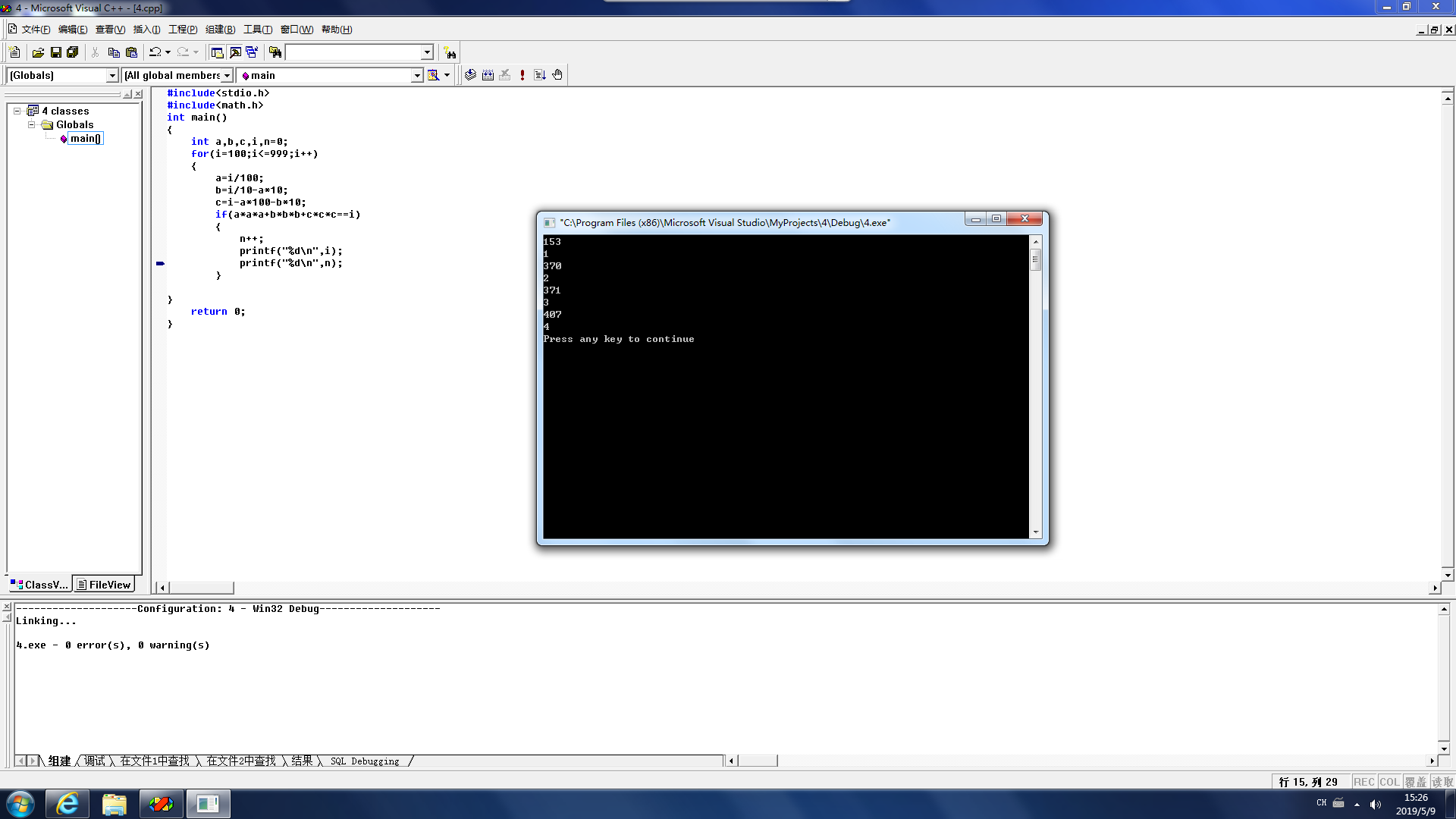Click the console window vertical scrollbar thumb
The width and height of the screenshot is (1456, 819).
pyautogui.click(x=1035, y=259)
